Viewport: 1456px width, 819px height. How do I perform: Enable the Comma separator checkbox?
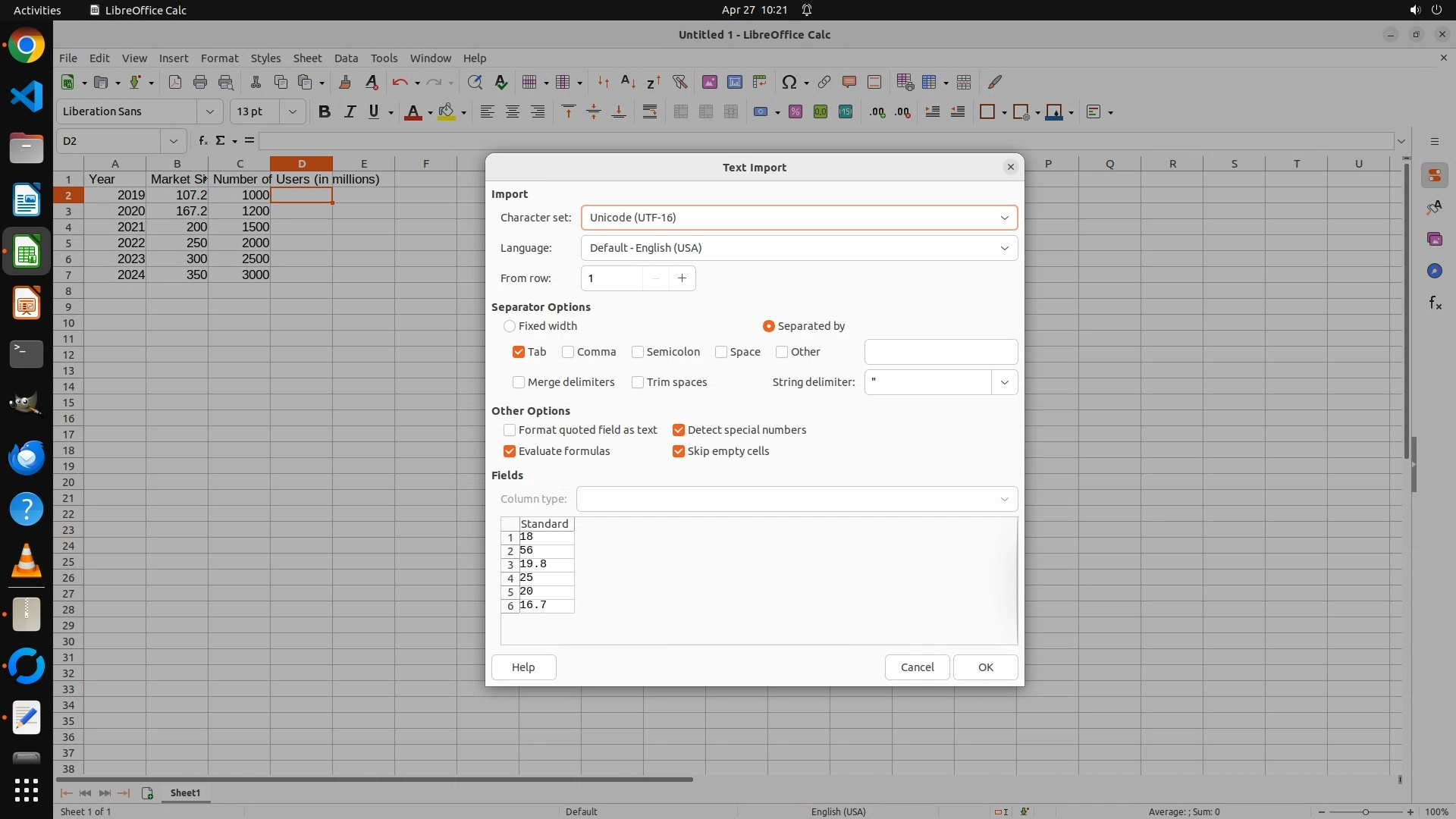568,352
